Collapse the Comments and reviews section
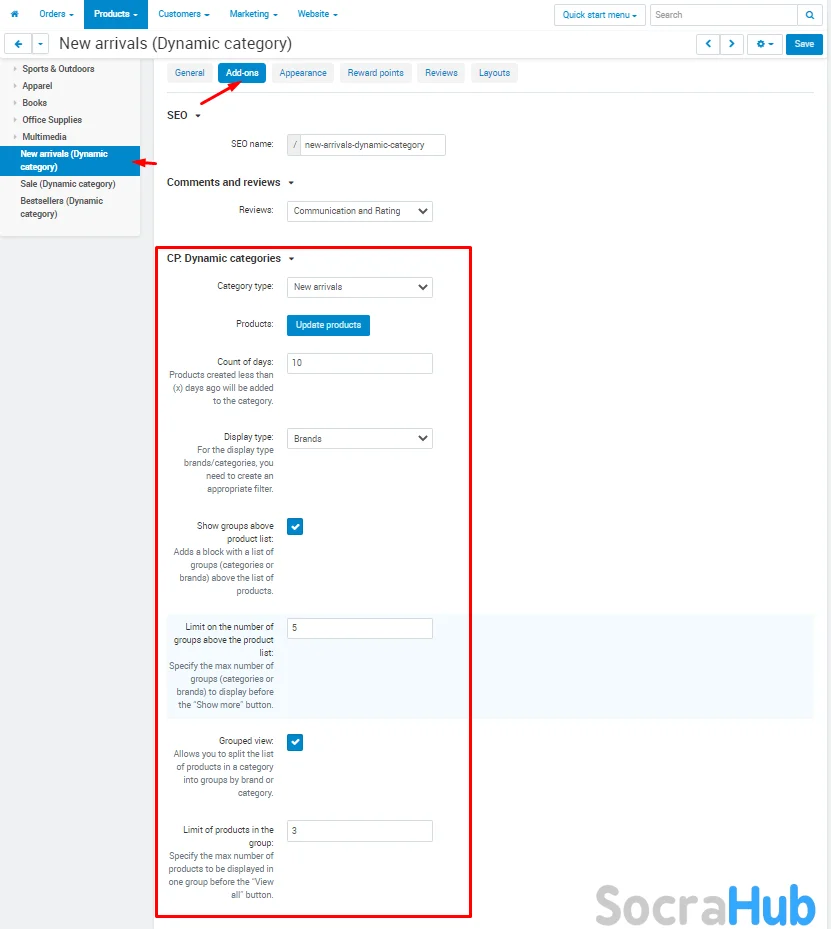The width and height of the screenshot is (831, 929). [230, 182]
